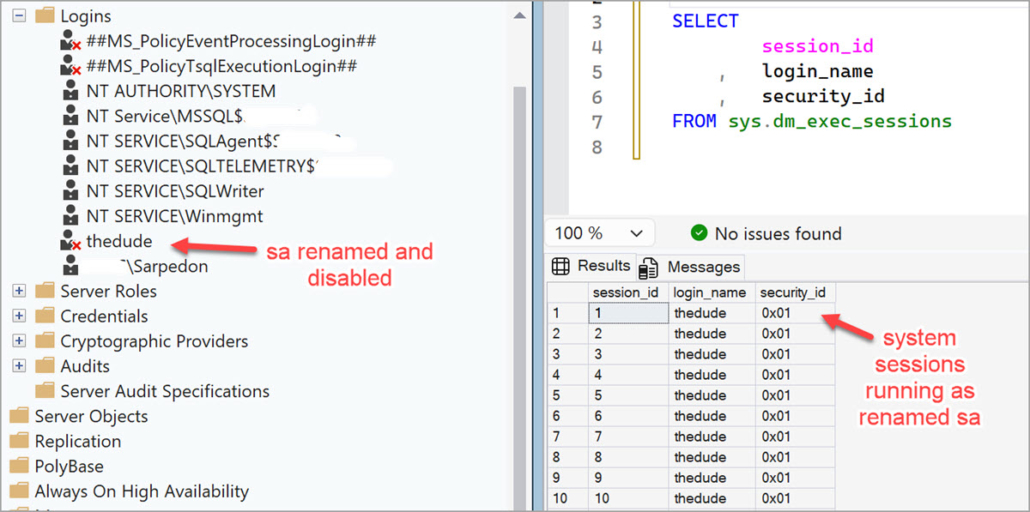This screenshot has width=1030, height=512.
Task: Select login_name cell in row 3
Action: (712, 354)
